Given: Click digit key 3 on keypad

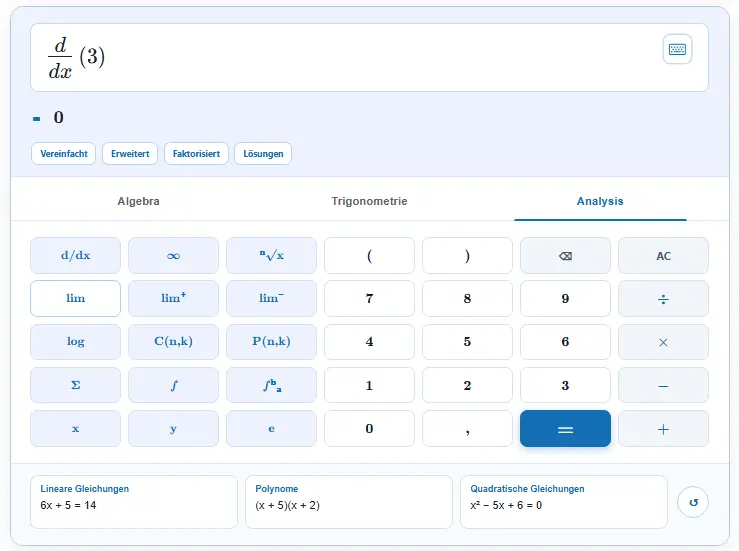Looking at the screenshot, I should (x=565, y=385).
